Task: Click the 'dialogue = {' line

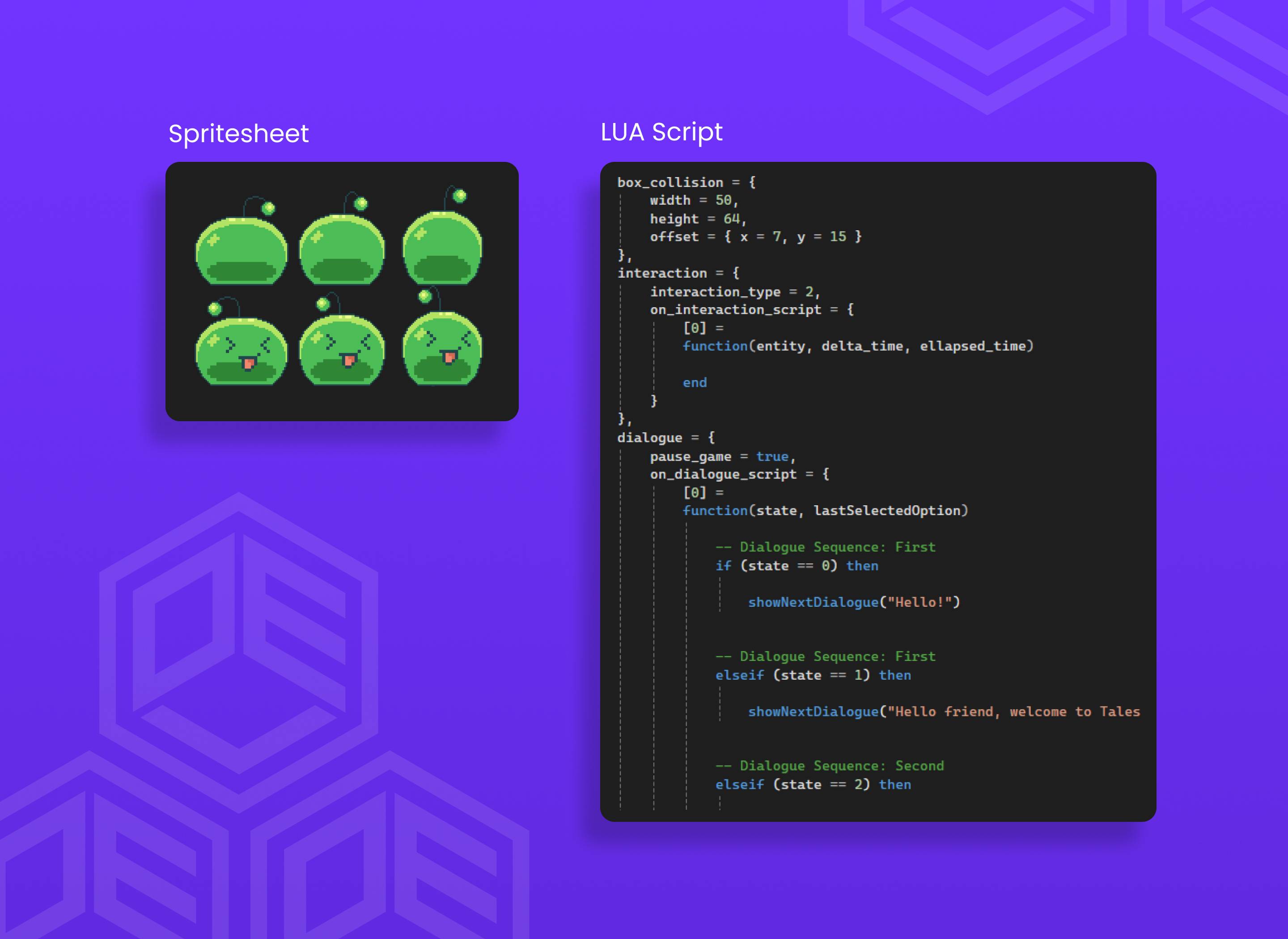Action: (665, 438)
